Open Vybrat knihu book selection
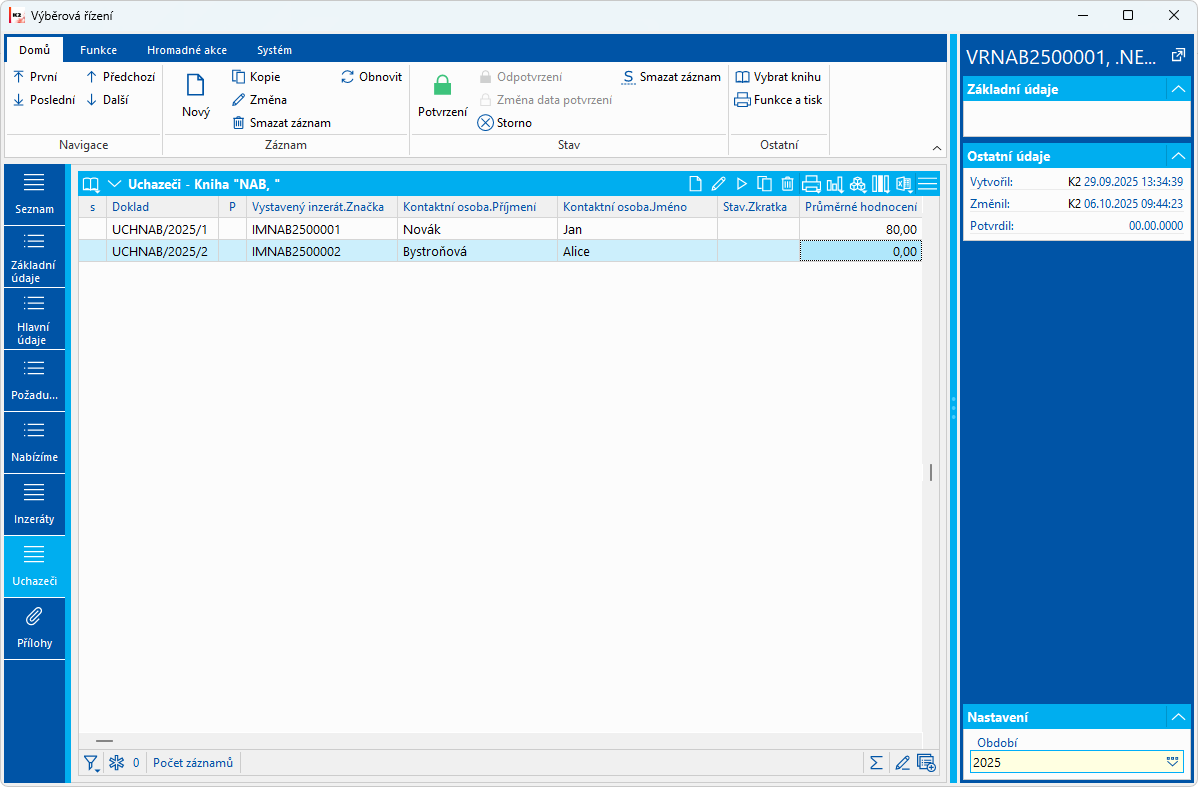The width and height of the screenshot is (1198, 787). coord(778,76)
